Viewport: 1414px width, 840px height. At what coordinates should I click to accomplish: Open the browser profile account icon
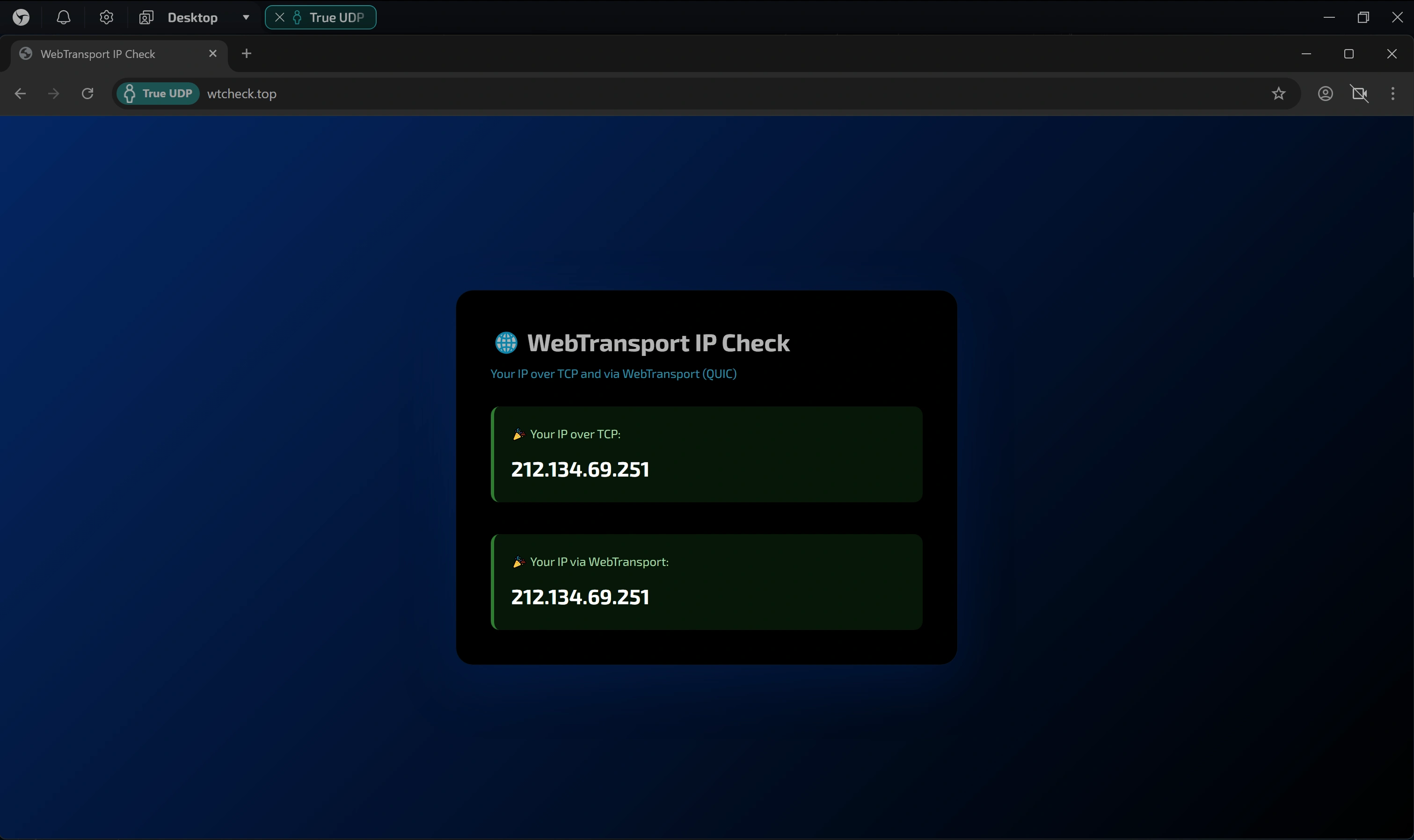click(x=1325, y=94)
